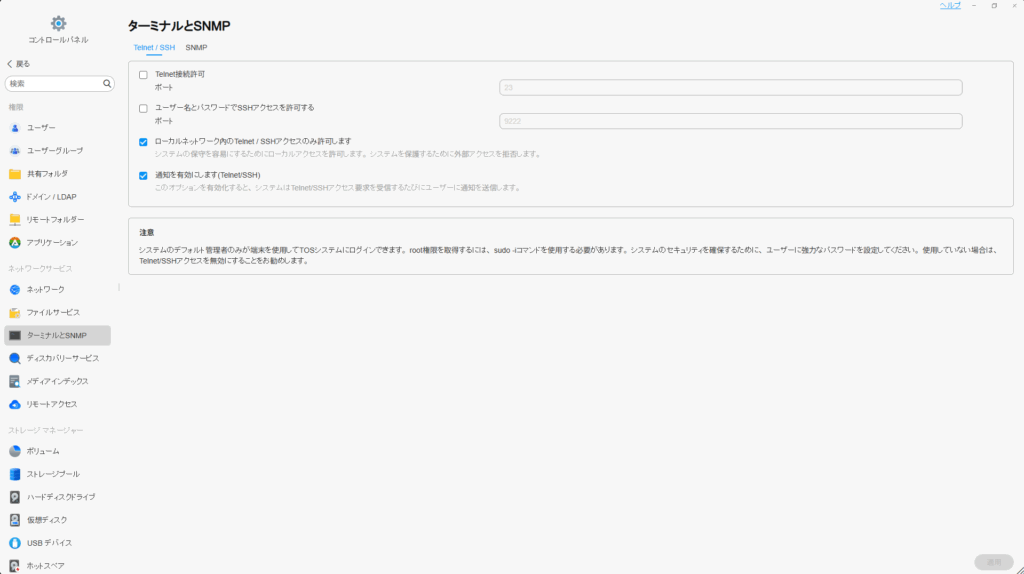This screenshot has height=574, width=1024.
Task: Click the ヘルプ link
Action: (950, 5)
